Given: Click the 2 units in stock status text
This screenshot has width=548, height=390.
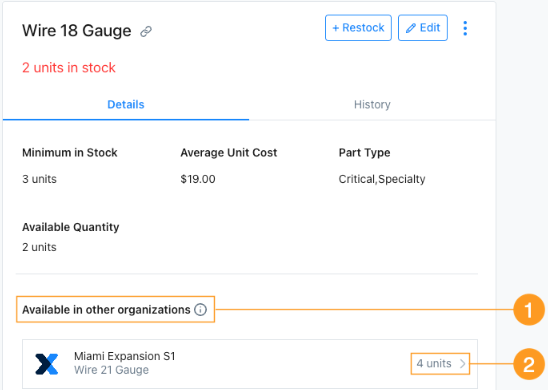Looking at the screenshot, I should click(x=69, y=67).
